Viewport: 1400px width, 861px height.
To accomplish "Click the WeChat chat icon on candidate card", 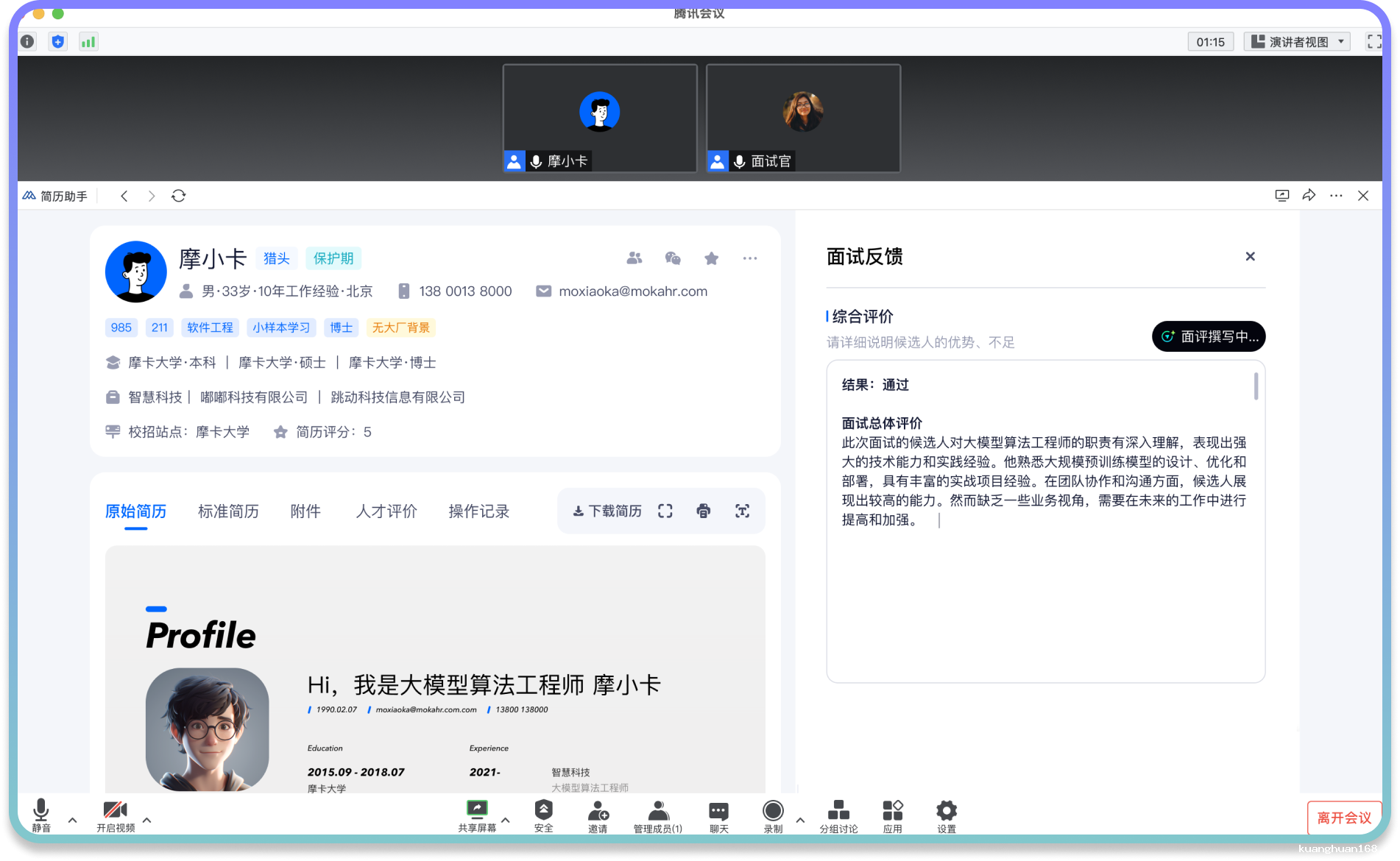I will [x=673, y=258].
